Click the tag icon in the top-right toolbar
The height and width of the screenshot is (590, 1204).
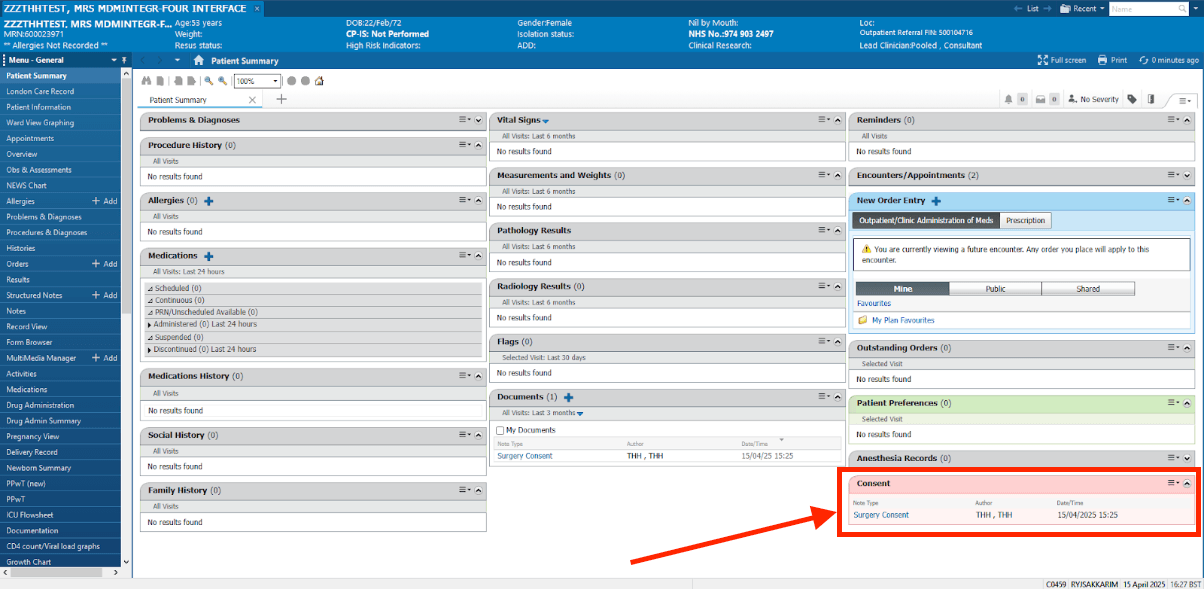(x=1132, y=99)
